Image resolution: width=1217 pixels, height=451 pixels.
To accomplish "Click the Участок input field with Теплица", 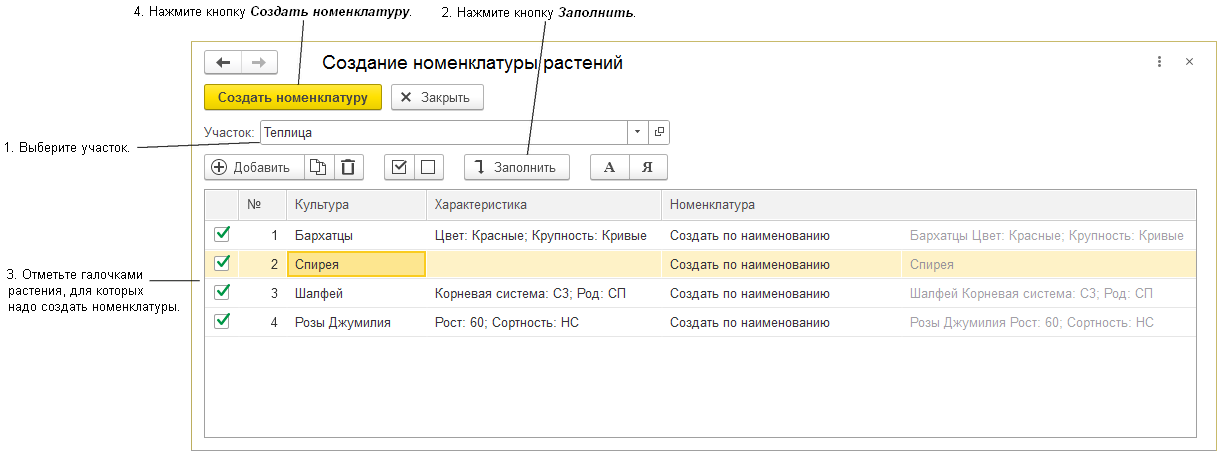I will (442, 132).
